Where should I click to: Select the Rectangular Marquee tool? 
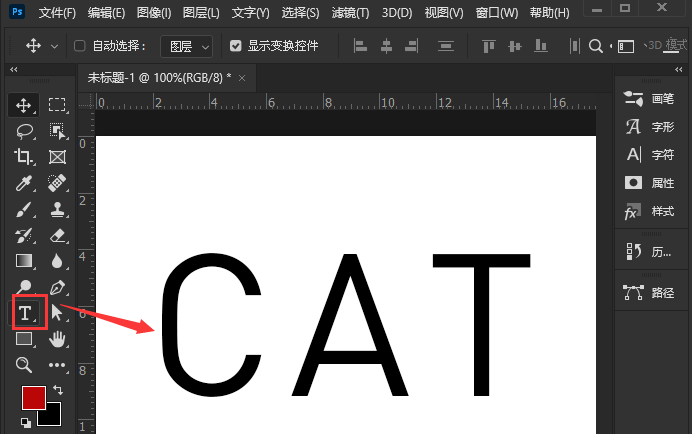click(x=57, y=105)
